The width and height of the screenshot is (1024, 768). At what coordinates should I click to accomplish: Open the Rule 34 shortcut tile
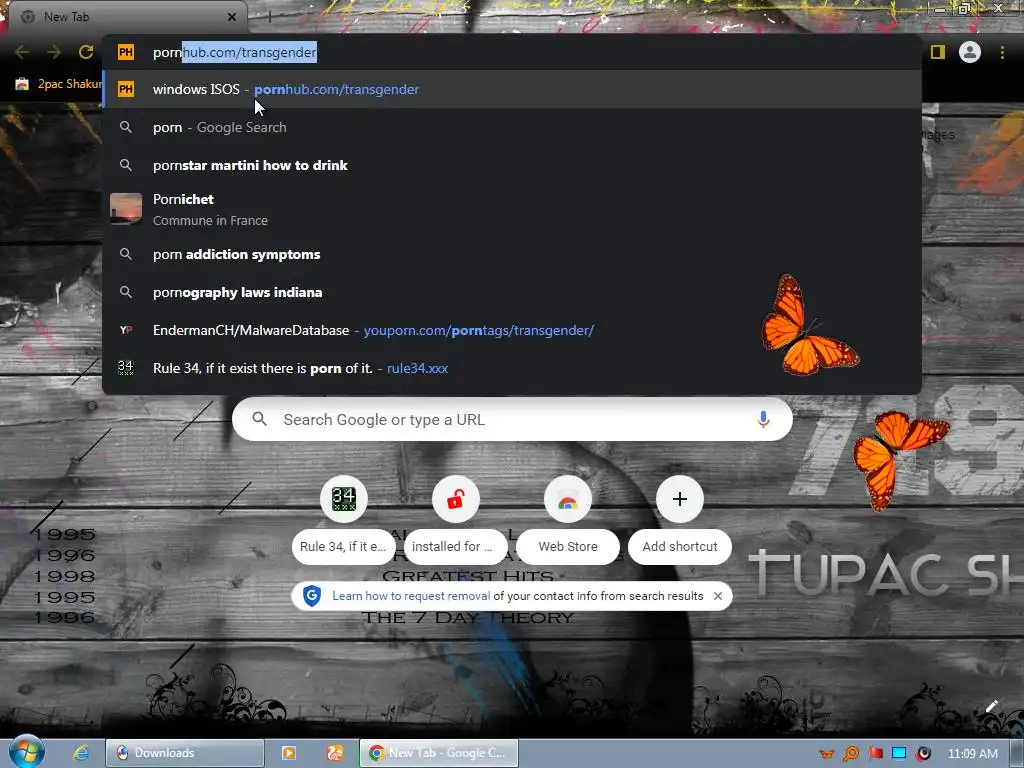tap(344, 519)
